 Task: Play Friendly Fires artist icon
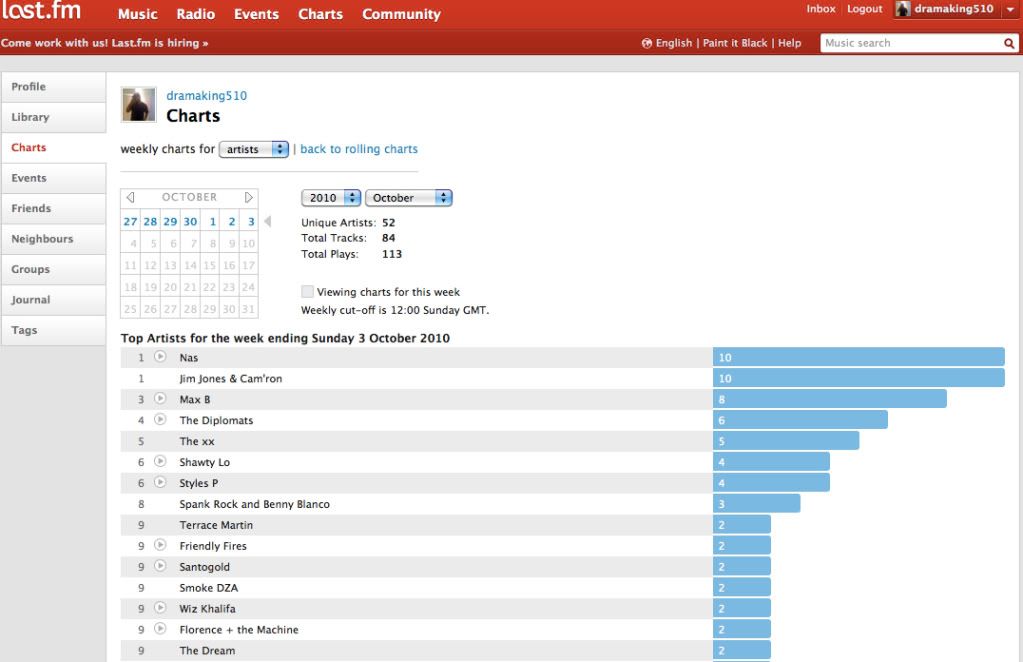pyautogui.click(x=160, y=545)
